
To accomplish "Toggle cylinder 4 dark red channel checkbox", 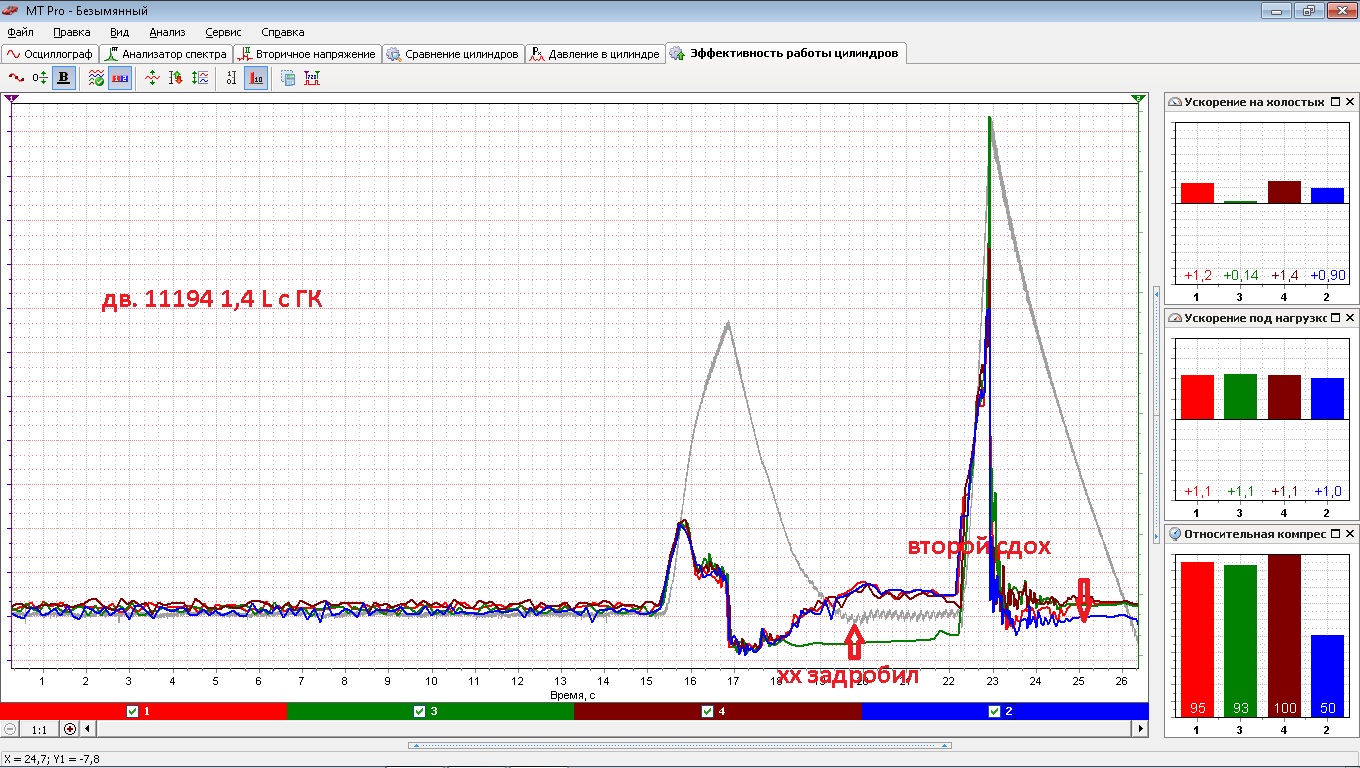I will click(707, 711).
